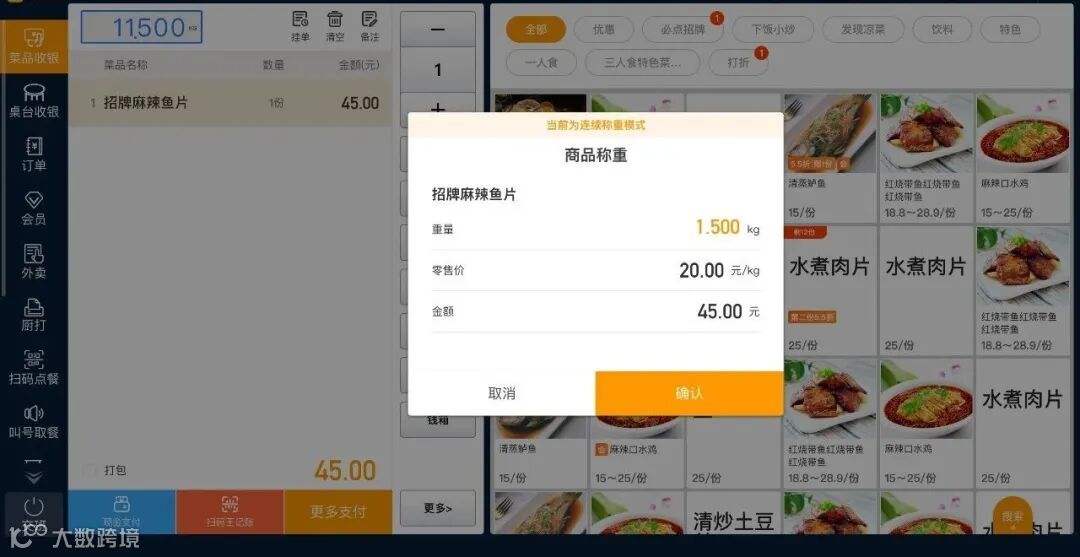The width and height of the screenshot is (1080, 557).
Task: Select the 招牌麻辣鱼片 order row
Action: 230,103
